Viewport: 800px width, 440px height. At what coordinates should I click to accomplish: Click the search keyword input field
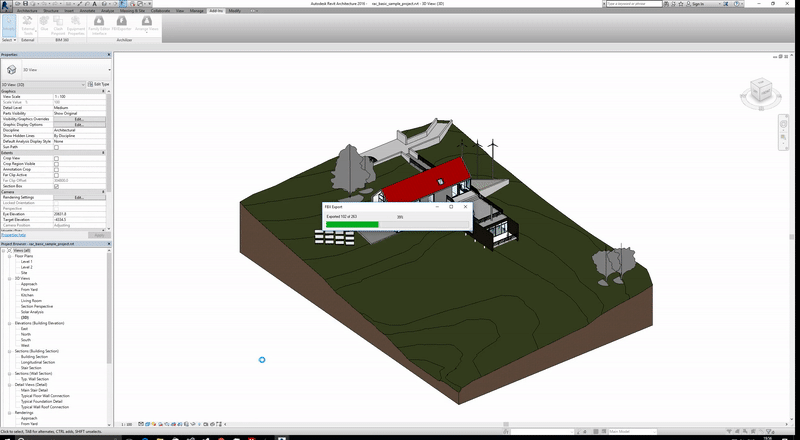click(634, 4)
